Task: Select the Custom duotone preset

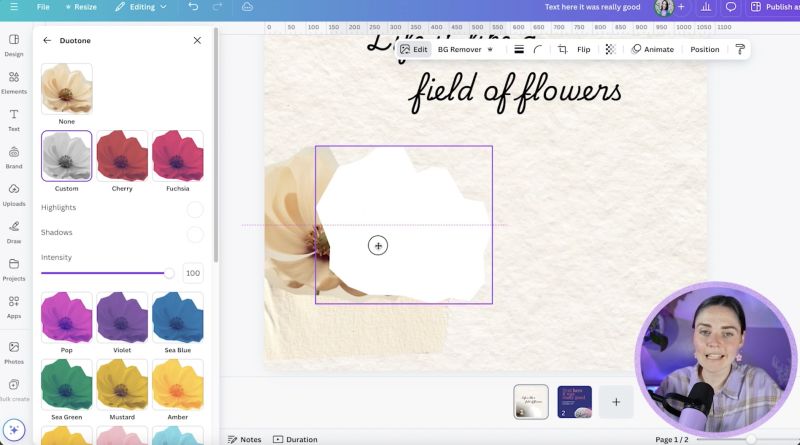Action: click(67, 156)
